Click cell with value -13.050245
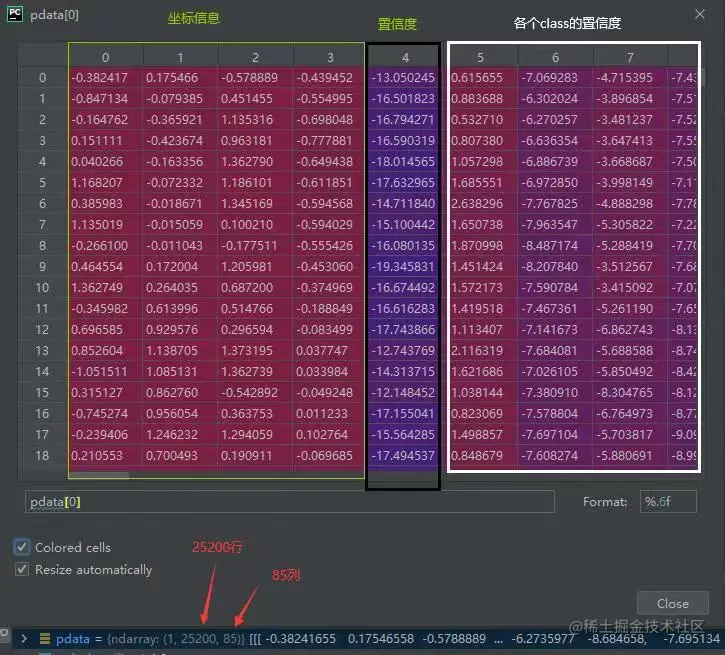Image resolution: width=725 pixels, height=655 pixels. tap(404, 78)
